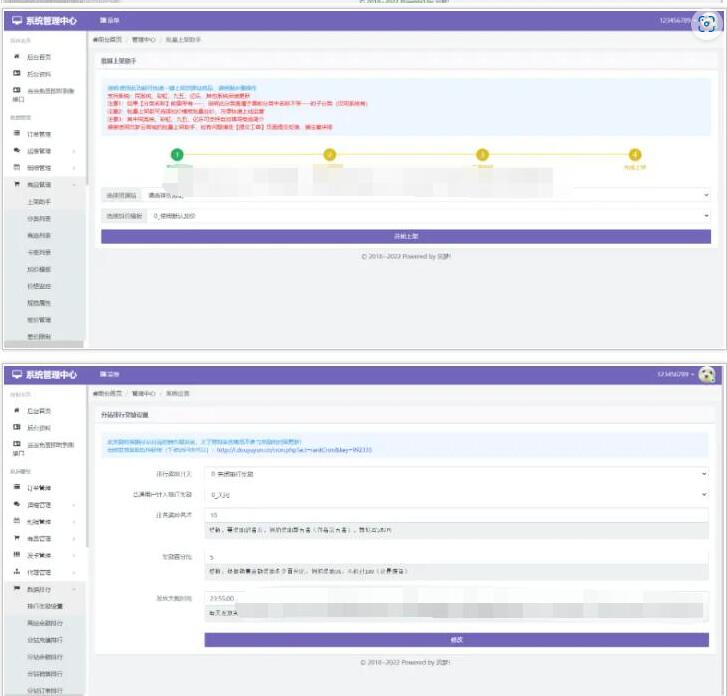Click the panda avatar icon in the header

[707, 374]
